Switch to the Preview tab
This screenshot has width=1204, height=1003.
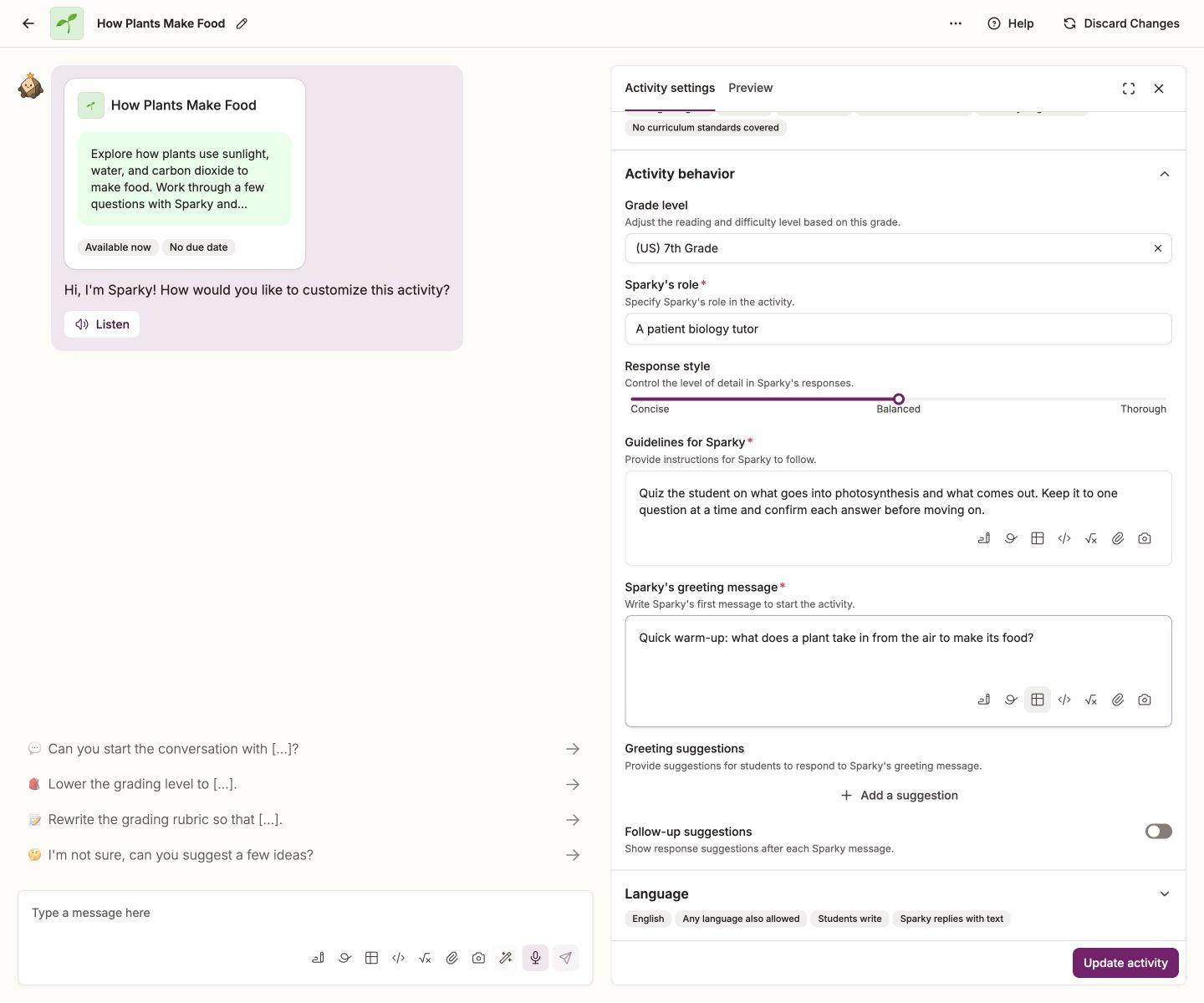(x=750, y=88)
